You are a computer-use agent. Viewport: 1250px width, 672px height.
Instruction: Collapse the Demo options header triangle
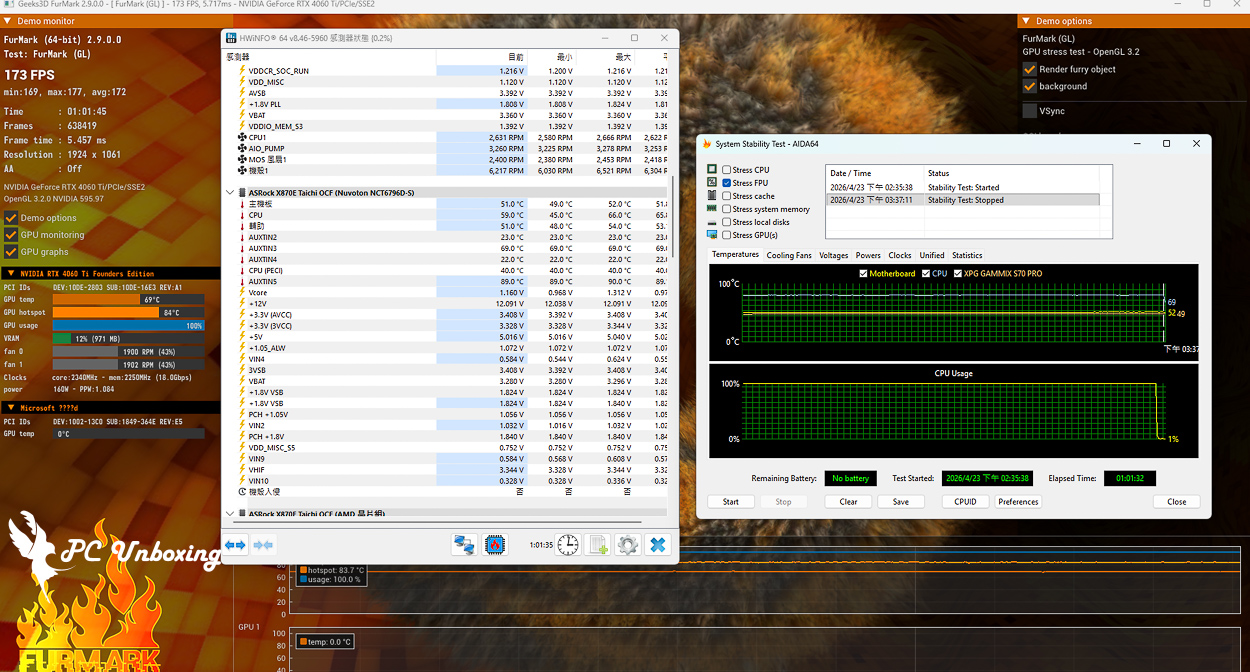pyautogui.click(x=1025, y=21)
